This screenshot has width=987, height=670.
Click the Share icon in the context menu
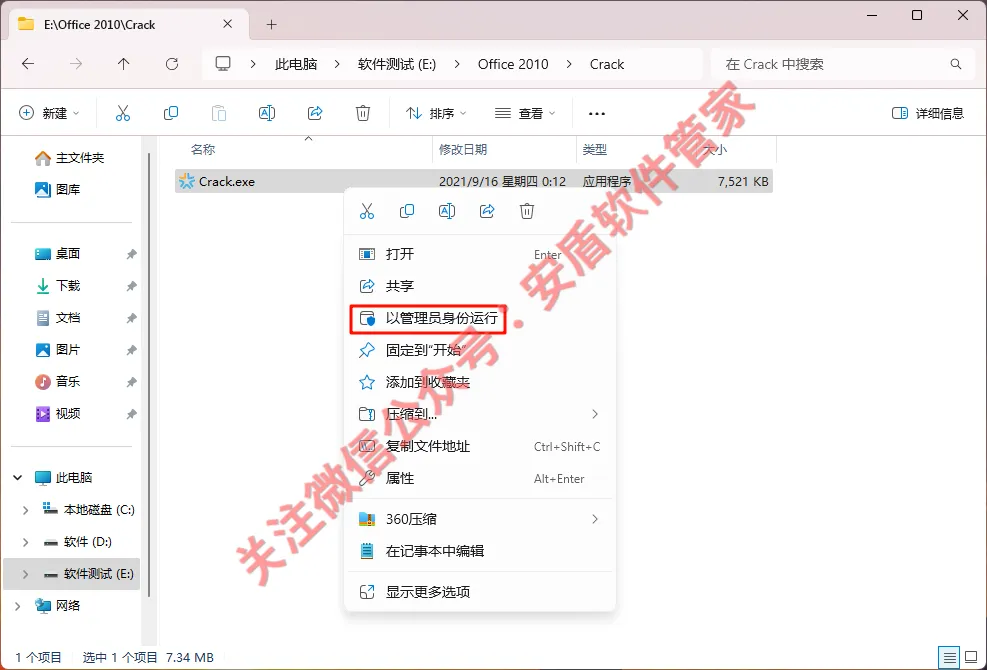(487, 211)
